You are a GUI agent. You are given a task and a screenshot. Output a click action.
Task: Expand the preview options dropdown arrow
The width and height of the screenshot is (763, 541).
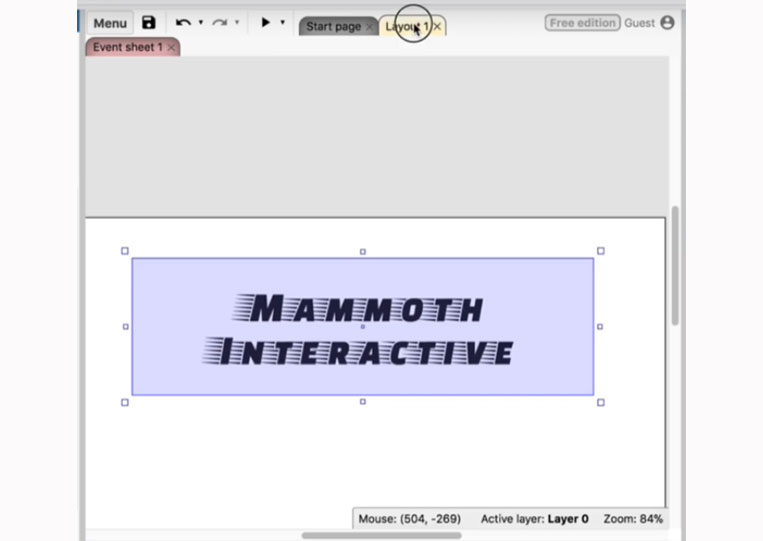(x=282, y=22)
